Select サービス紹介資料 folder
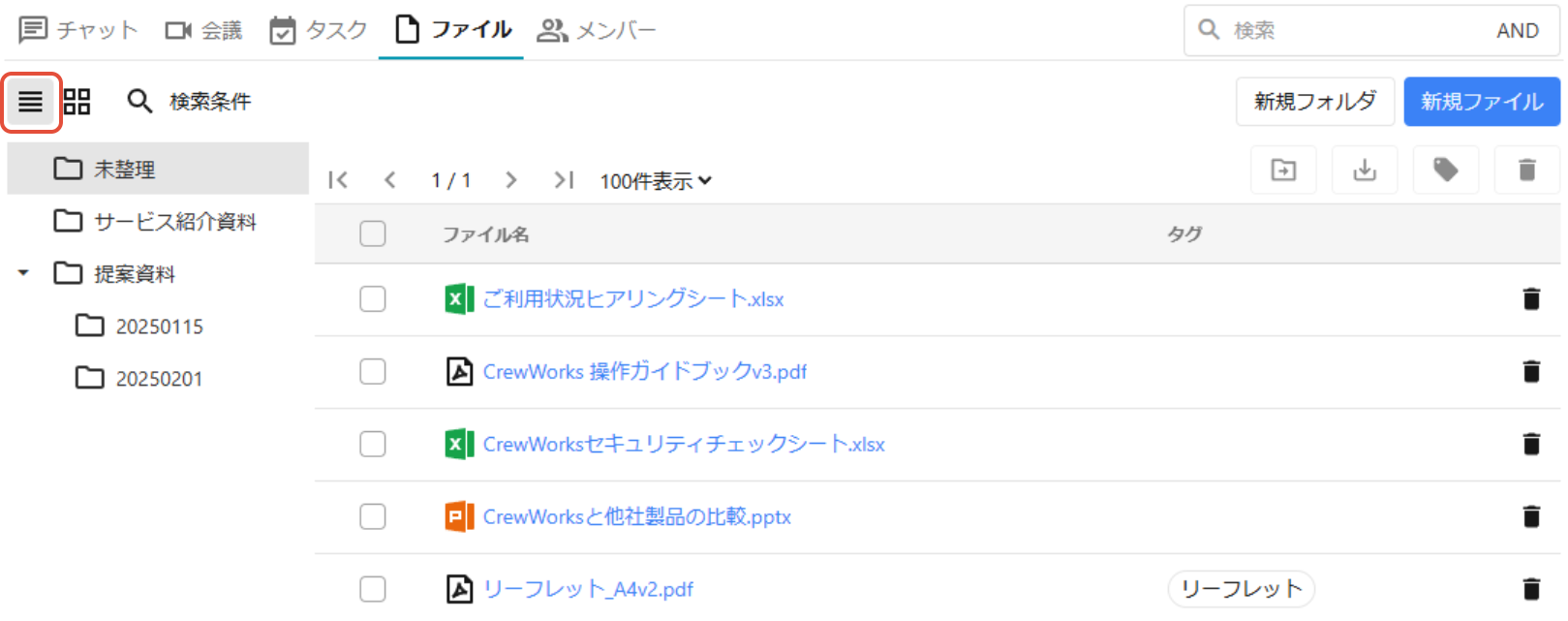The image size is (1568, 621). point(158,222)
